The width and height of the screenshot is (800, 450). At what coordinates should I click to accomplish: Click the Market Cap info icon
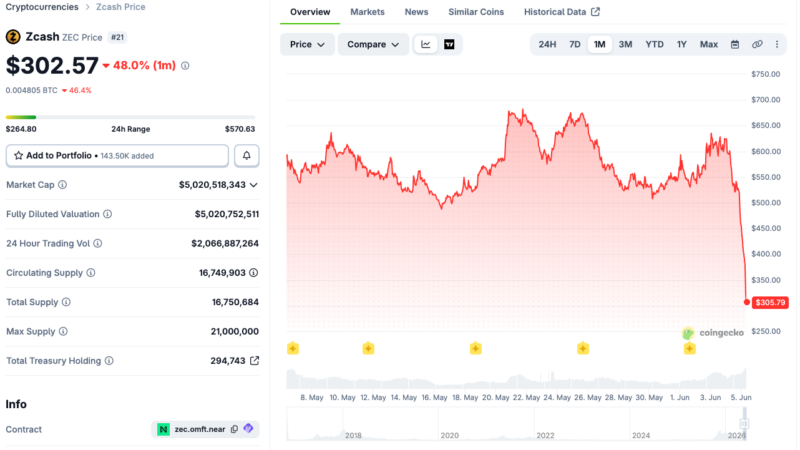click(x=62, y=185)
